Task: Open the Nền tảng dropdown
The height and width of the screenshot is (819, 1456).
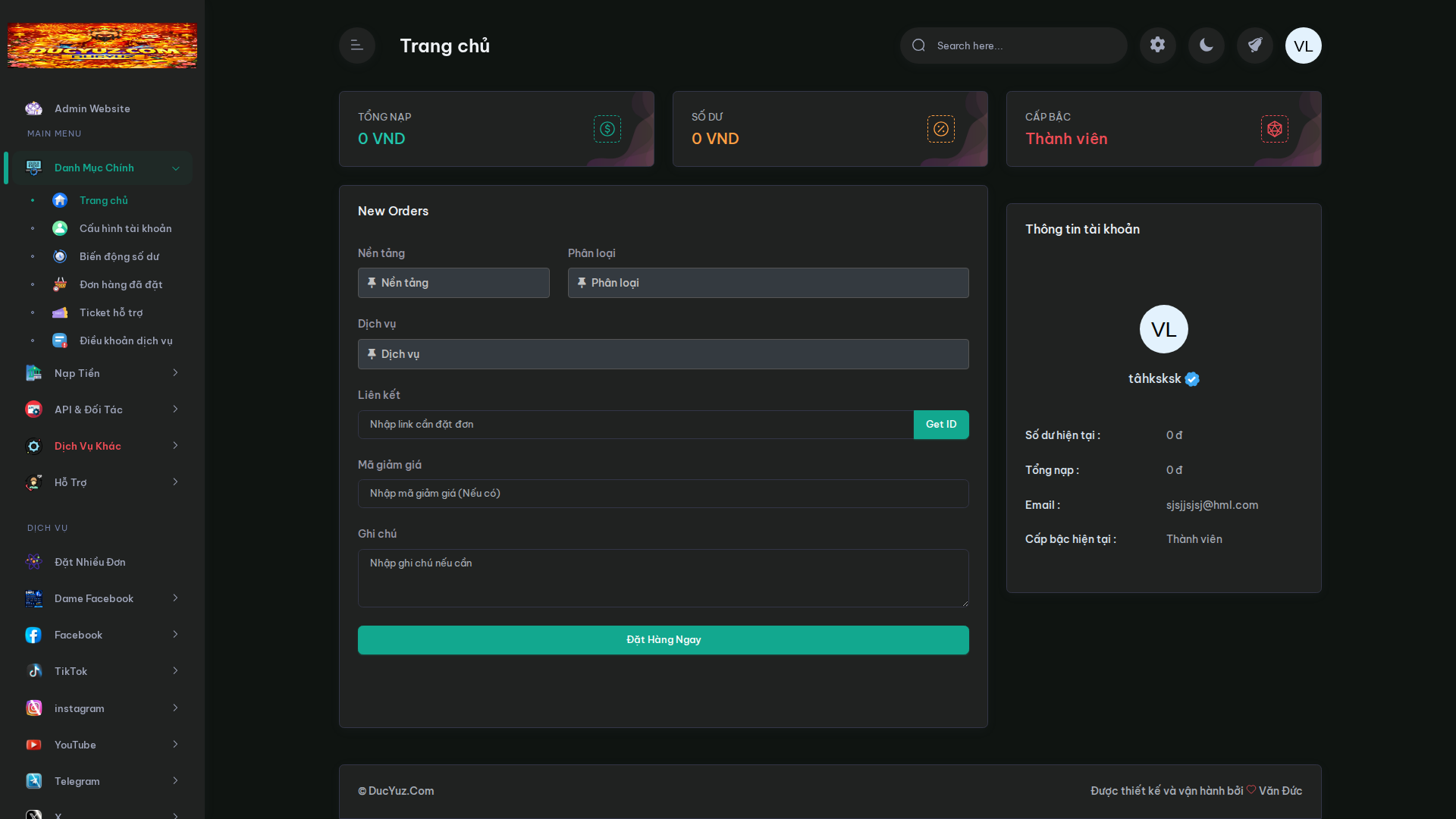Action: coord(453,283)
